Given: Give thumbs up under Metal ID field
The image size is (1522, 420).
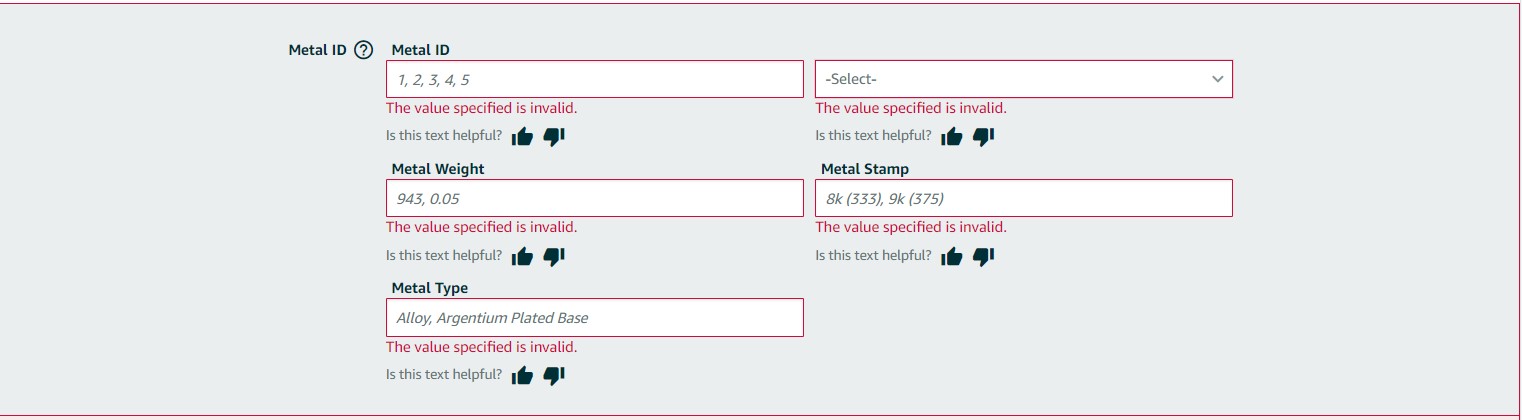Looking at the screenshot, I should tap(522, 136).
